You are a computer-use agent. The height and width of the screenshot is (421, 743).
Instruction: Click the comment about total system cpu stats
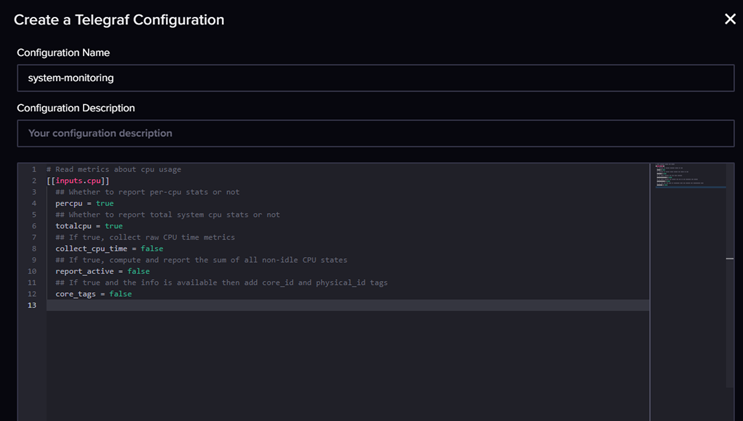point(168,215)
